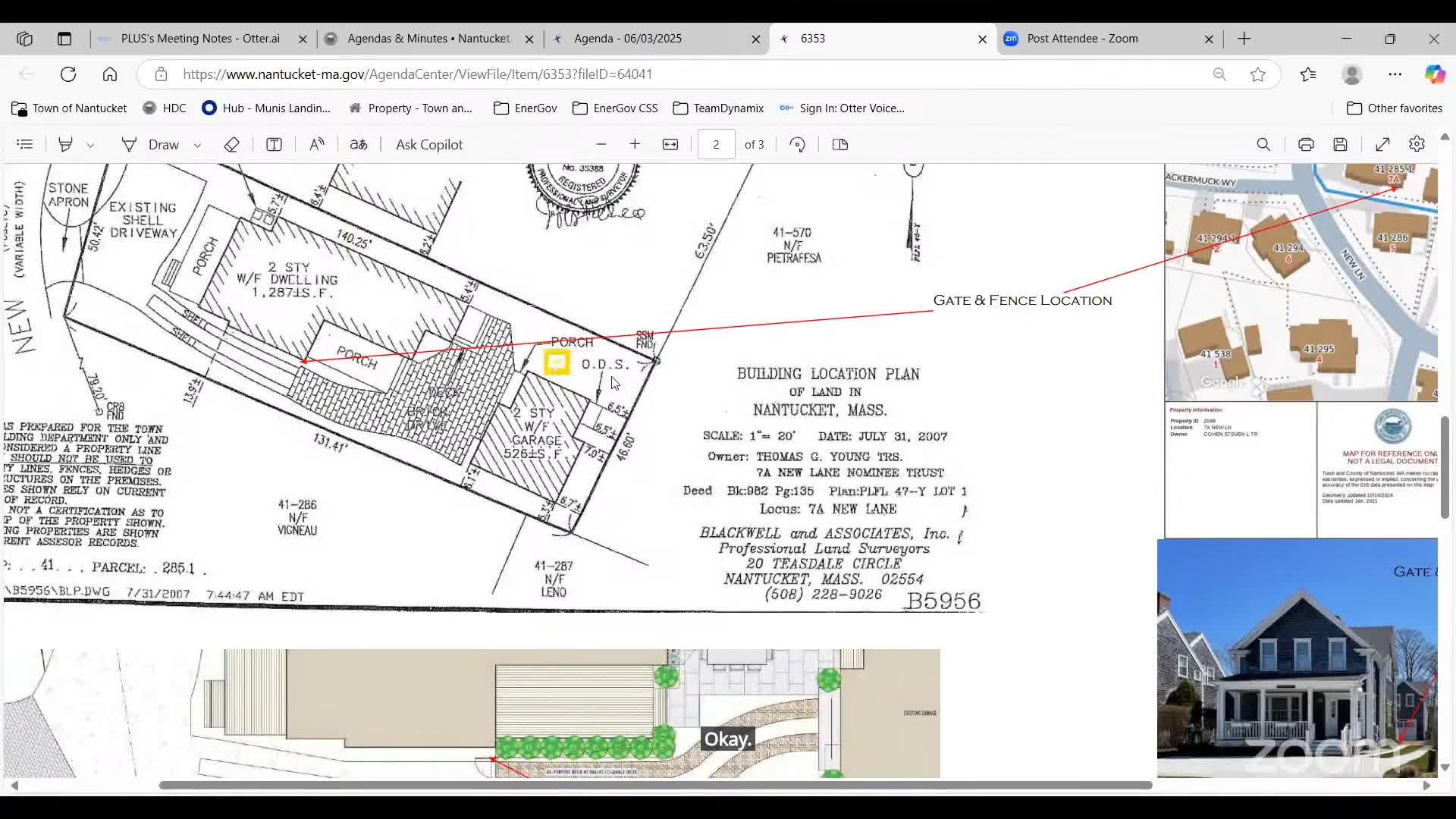Show PDF table of contents
This screenshot has height=819, width=1456.
click(x=25, y=144)
